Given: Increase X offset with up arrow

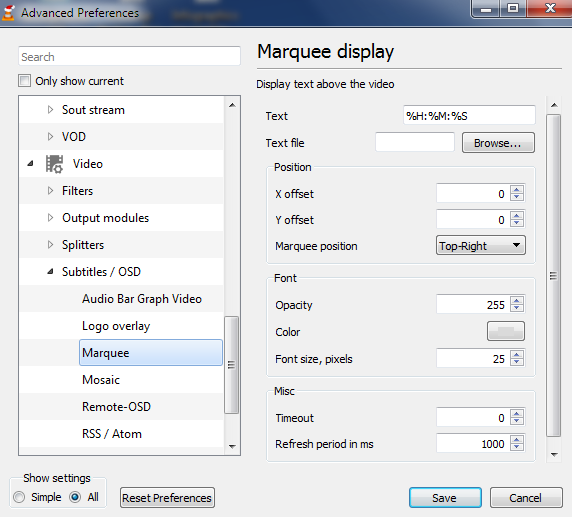Looking at the screenshot, I should (517, 190).
